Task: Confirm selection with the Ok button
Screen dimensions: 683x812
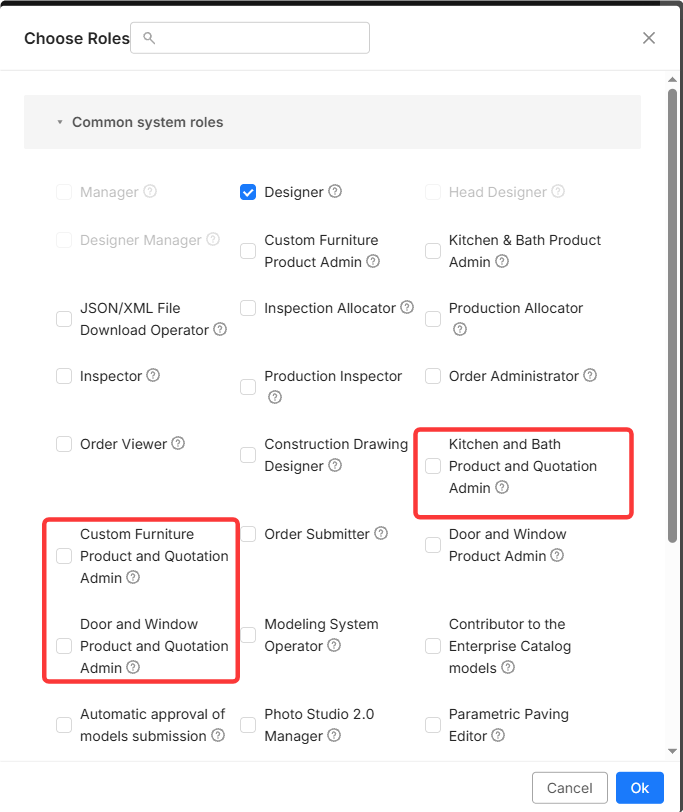Action: tap(640, 788)
